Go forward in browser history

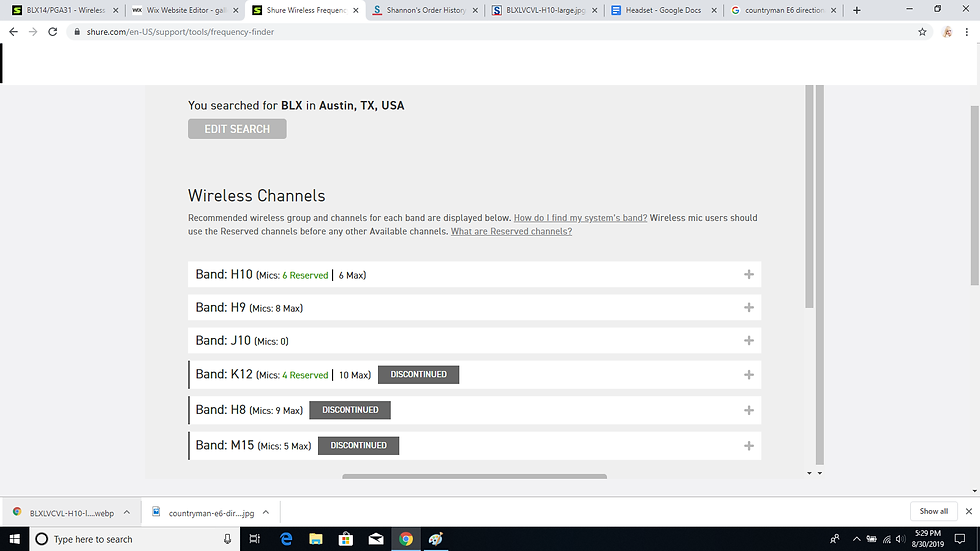tap(33, 32)
